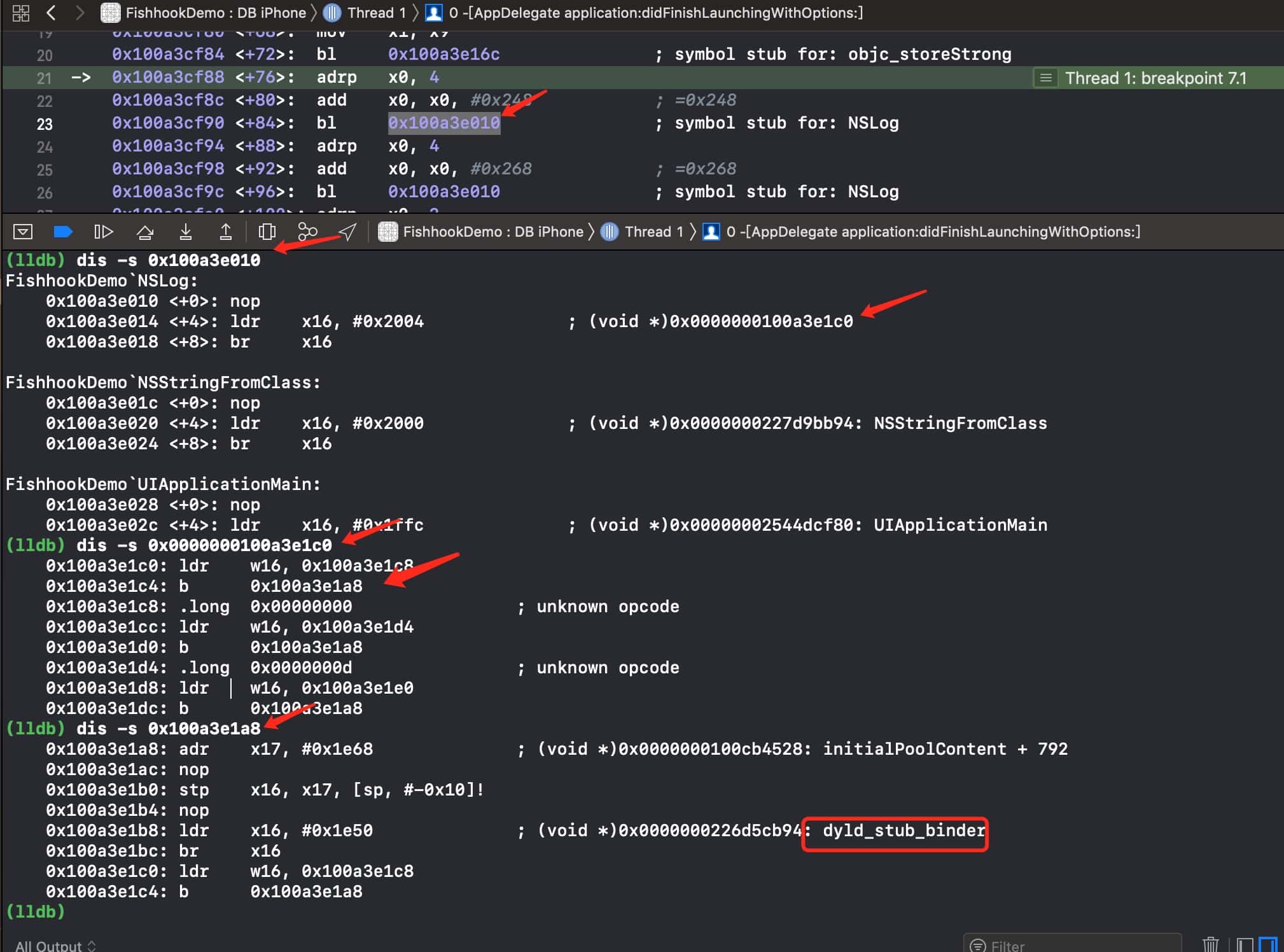Screen dimensions: 1284x952
Task: Click gutter line number 21
Action: click(45, 78)
